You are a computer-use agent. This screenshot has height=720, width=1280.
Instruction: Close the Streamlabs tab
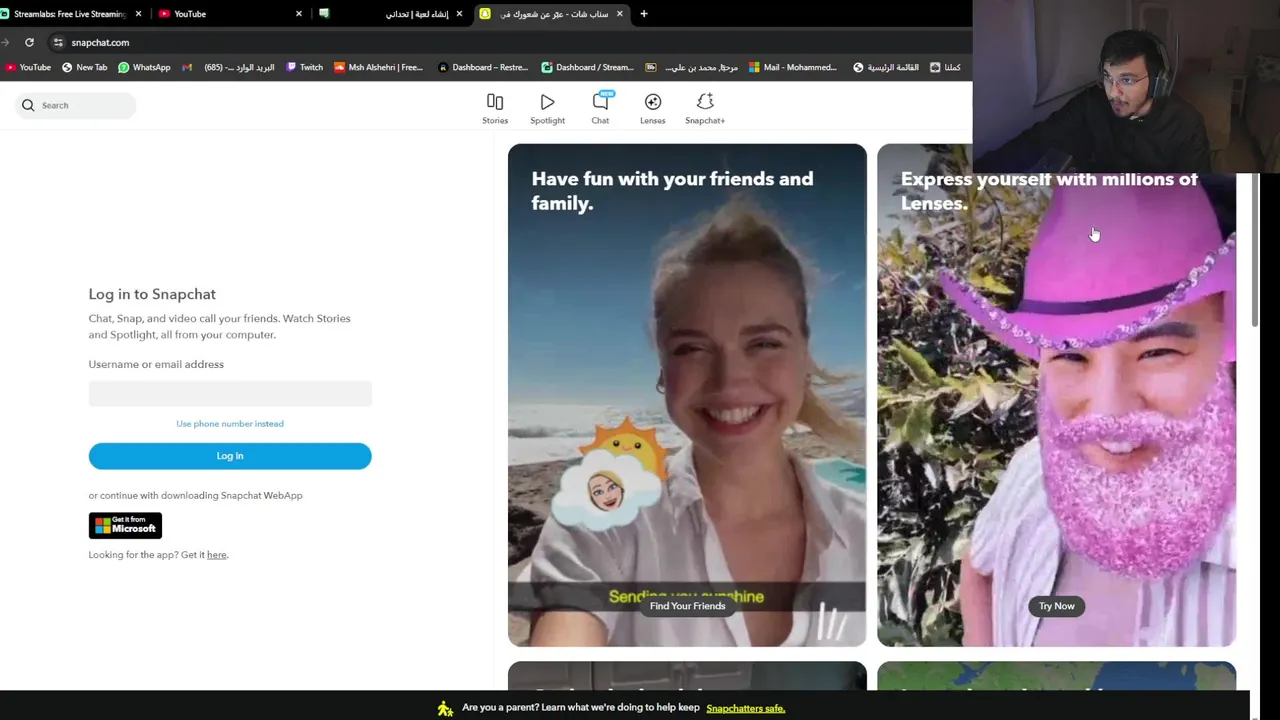pos(138,14)
